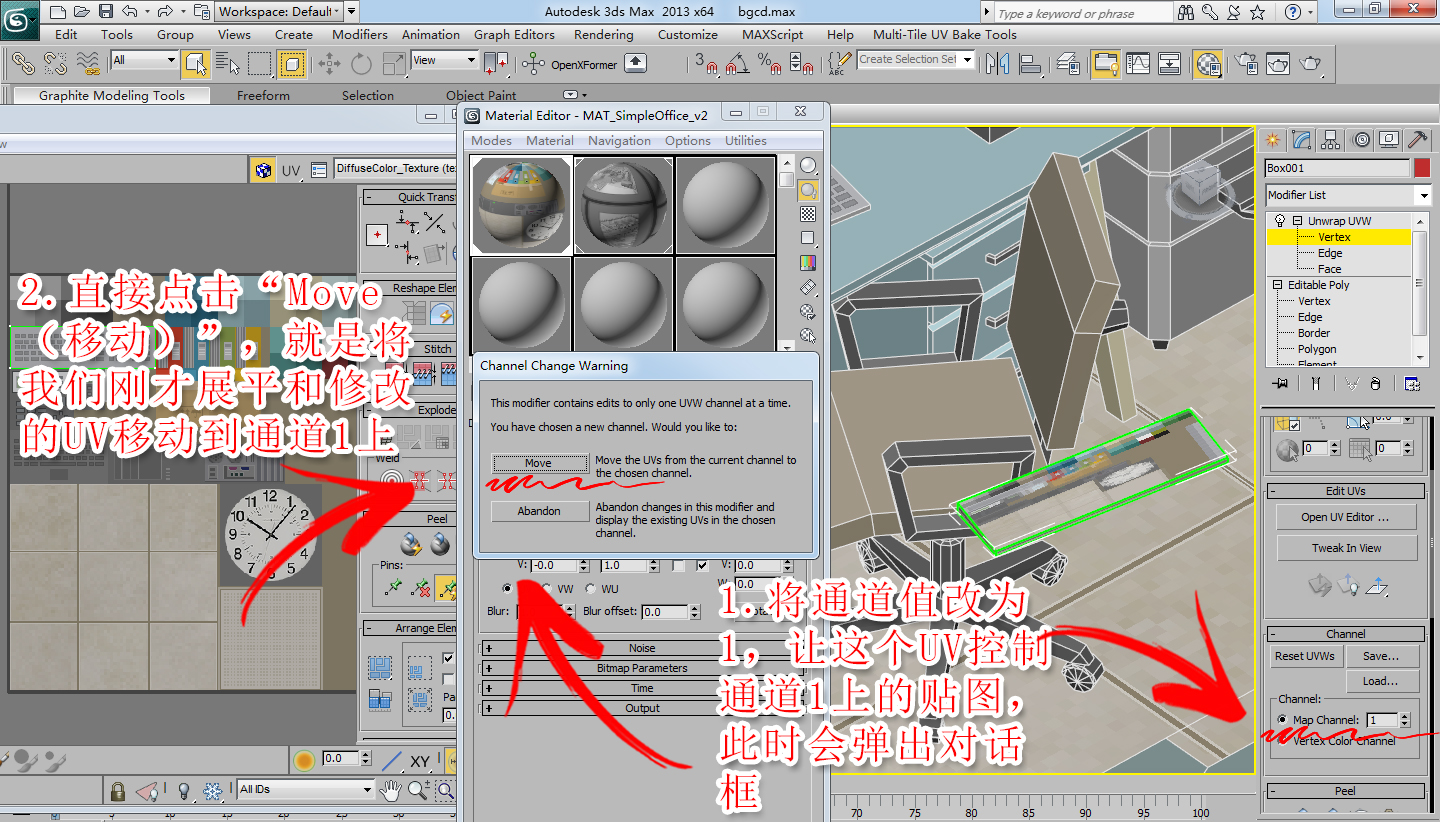
Task: Open the Rendering menu
Action: click(603, 34)
